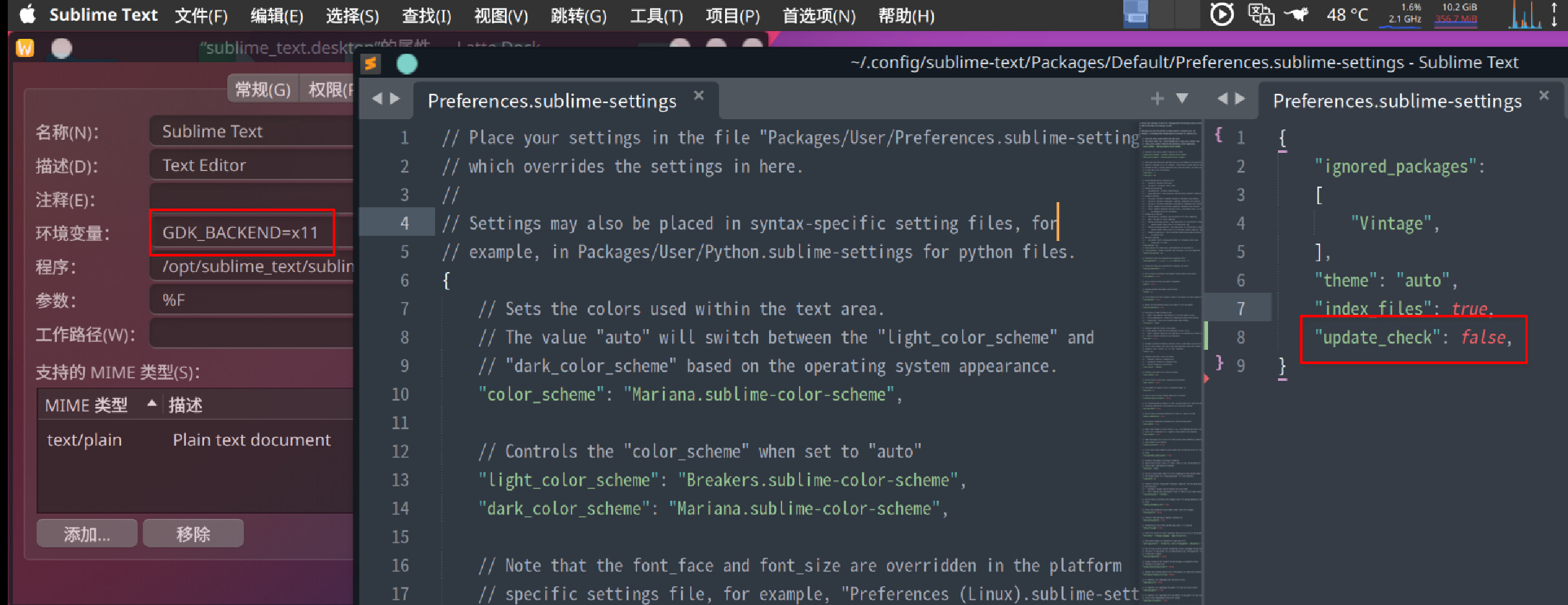Open the 48 °C temperature widget
The height and width of the screenshot is (605, 1568).
pos(1347,15)
